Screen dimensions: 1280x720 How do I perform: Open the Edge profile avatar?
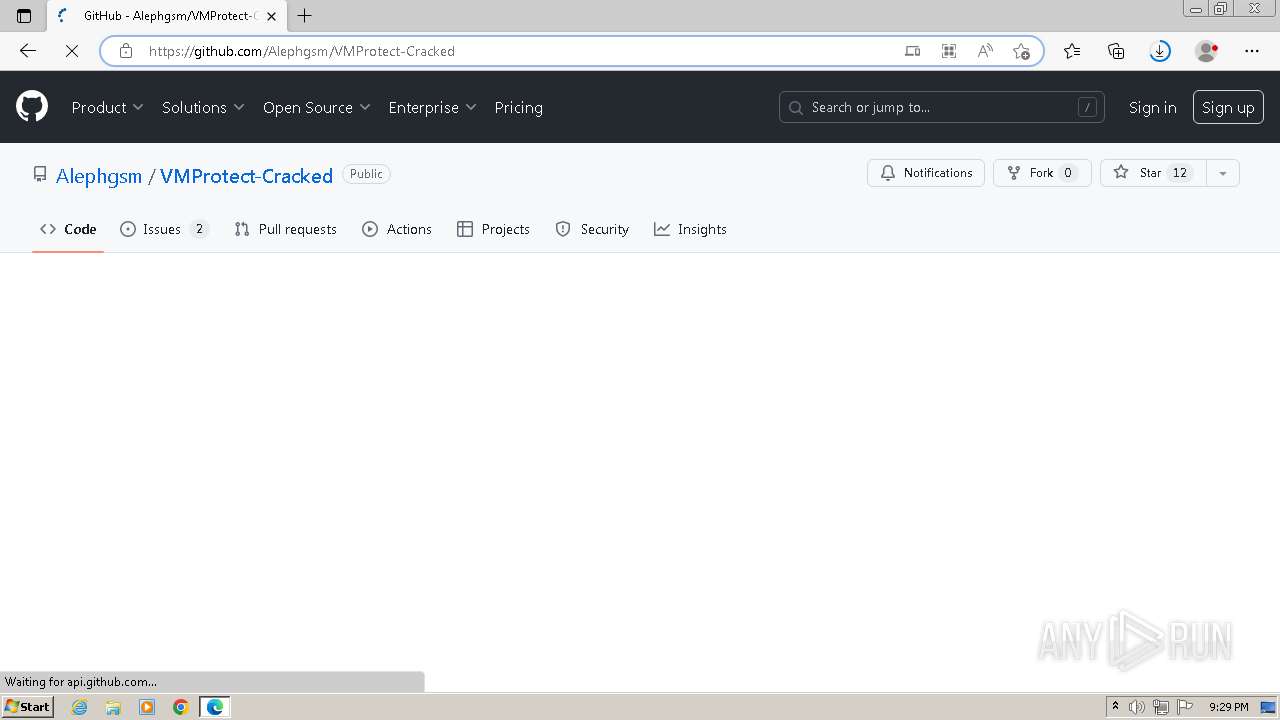coord(1207,51)
